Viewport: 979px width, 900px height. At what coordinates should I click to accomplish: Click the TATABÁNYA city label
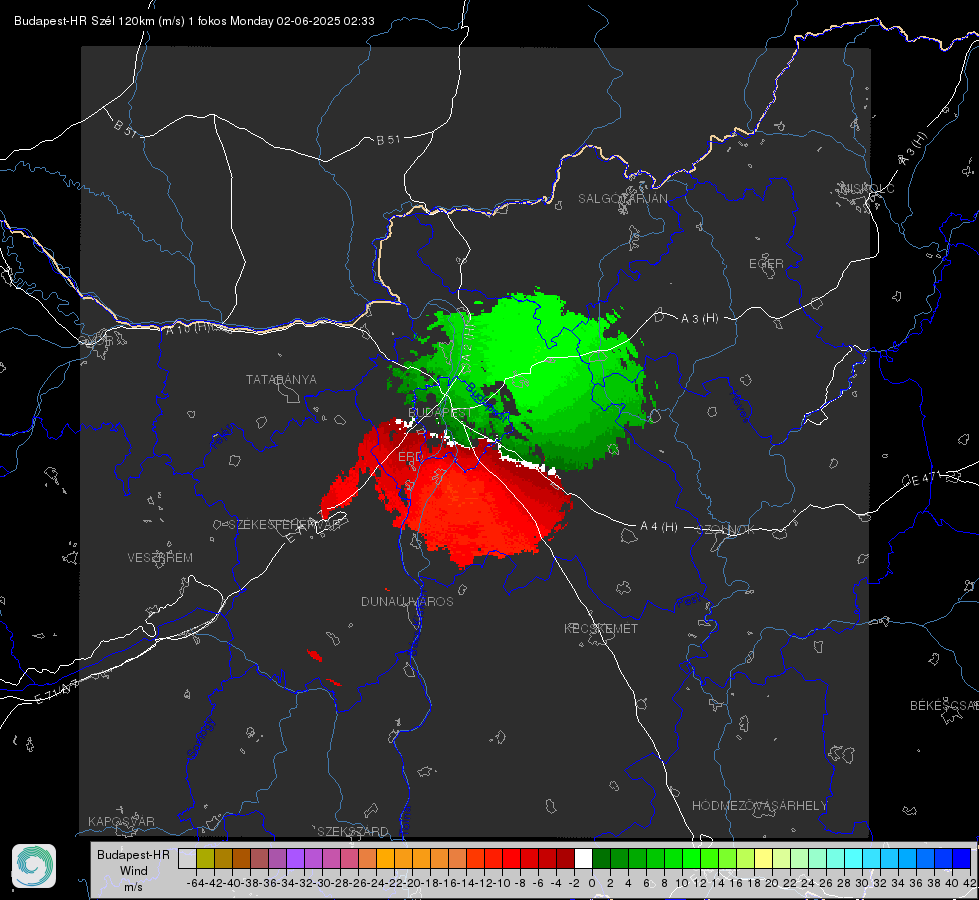tap(281, 380)
